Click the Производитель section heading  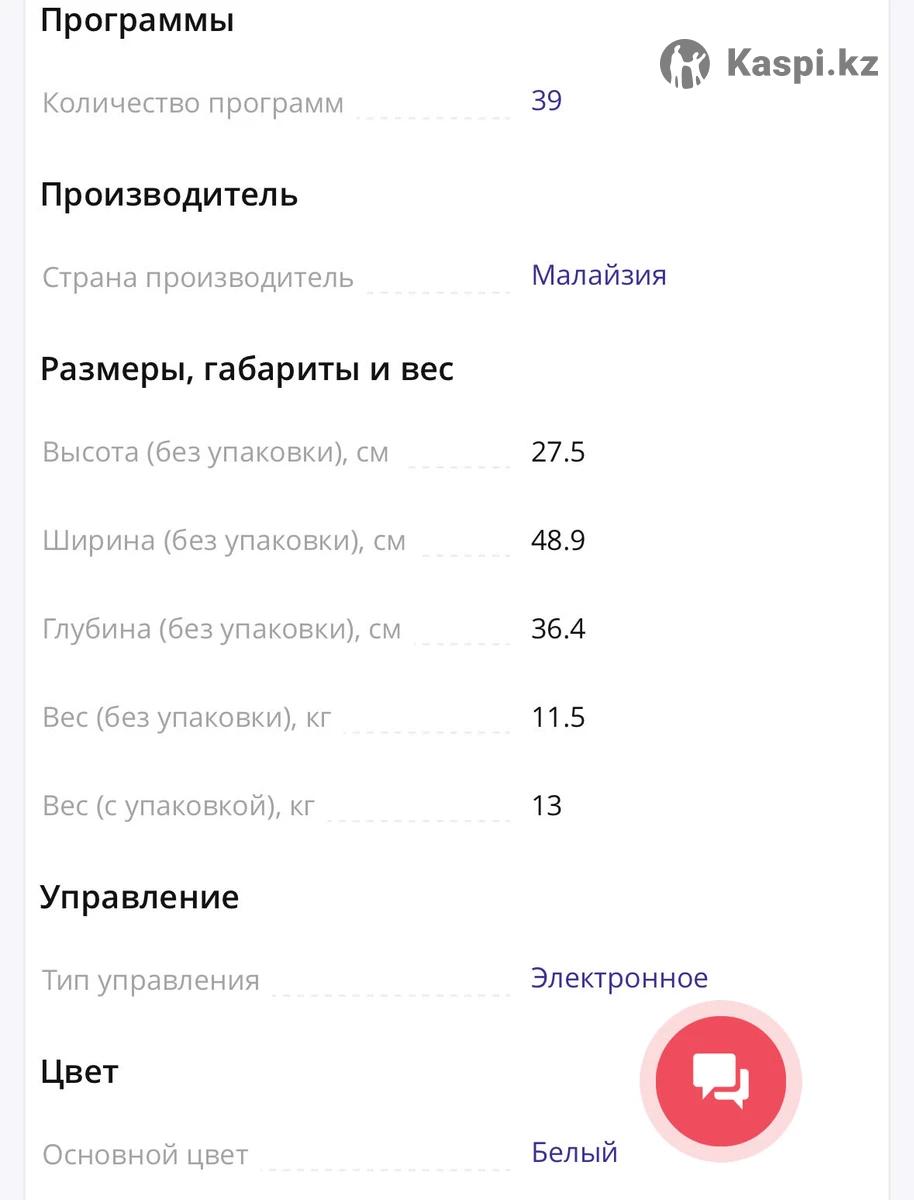169,194
